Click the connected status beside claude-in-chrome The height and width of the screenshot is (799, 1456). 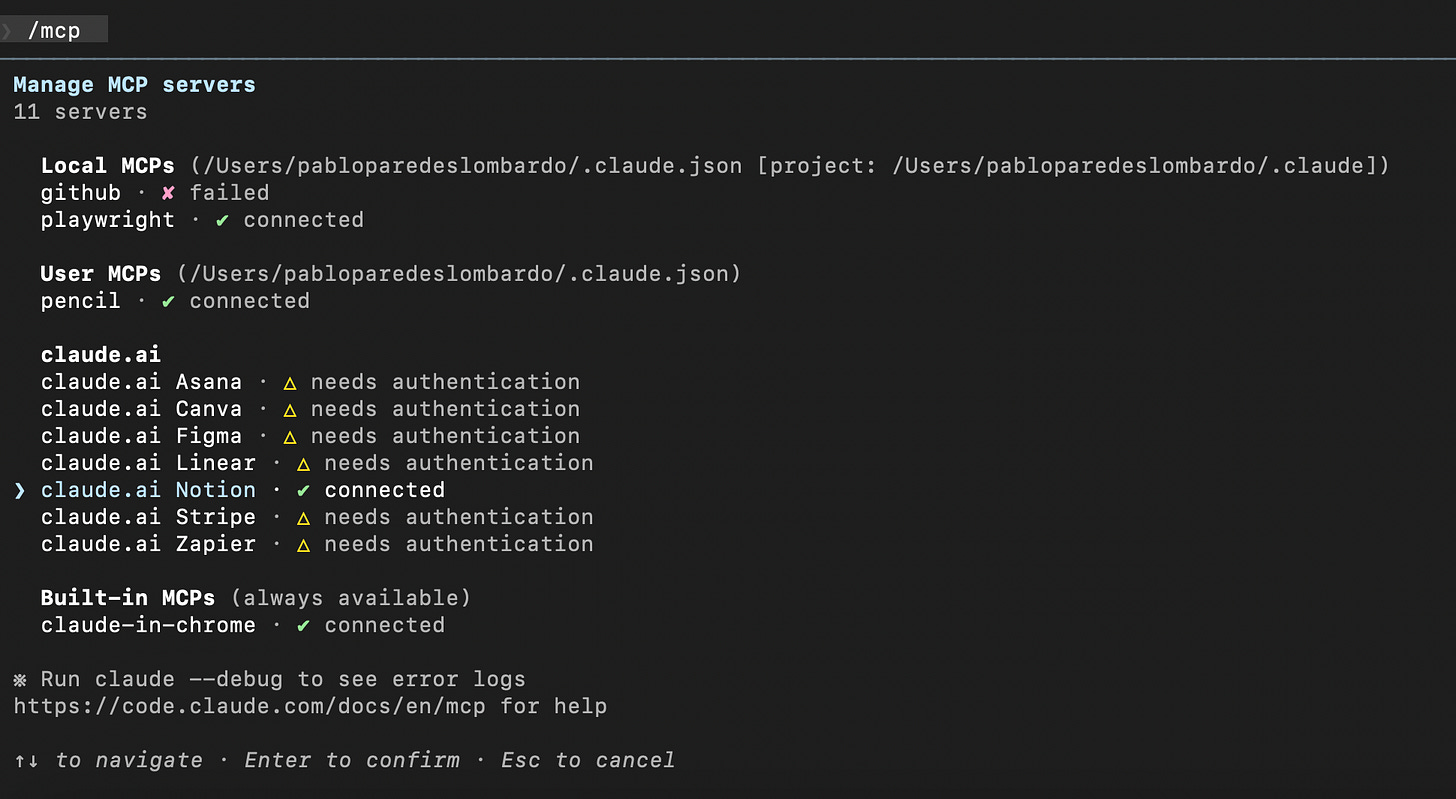[385, 624]
